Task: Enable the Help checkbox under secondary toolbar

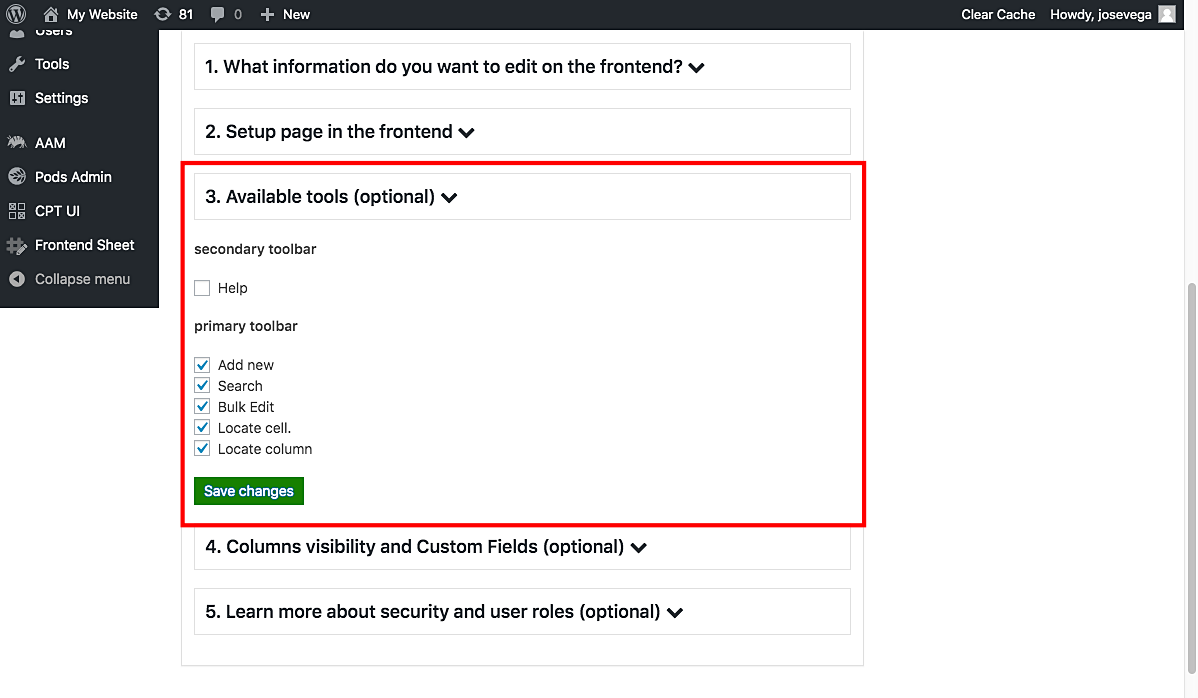Action: click(202, 287)
